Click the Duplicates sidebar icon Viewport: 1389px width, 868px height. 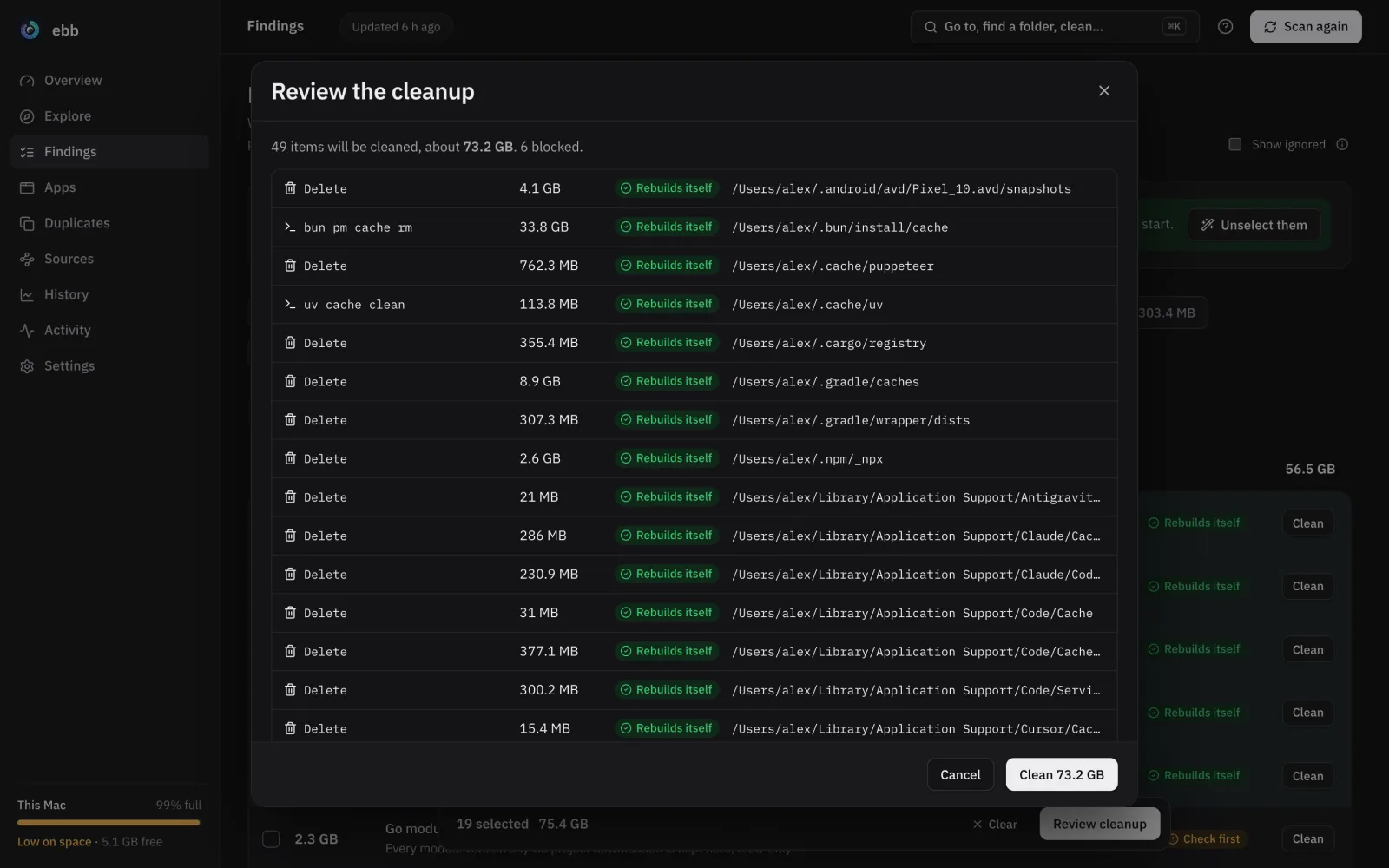(x=27, y=223)
